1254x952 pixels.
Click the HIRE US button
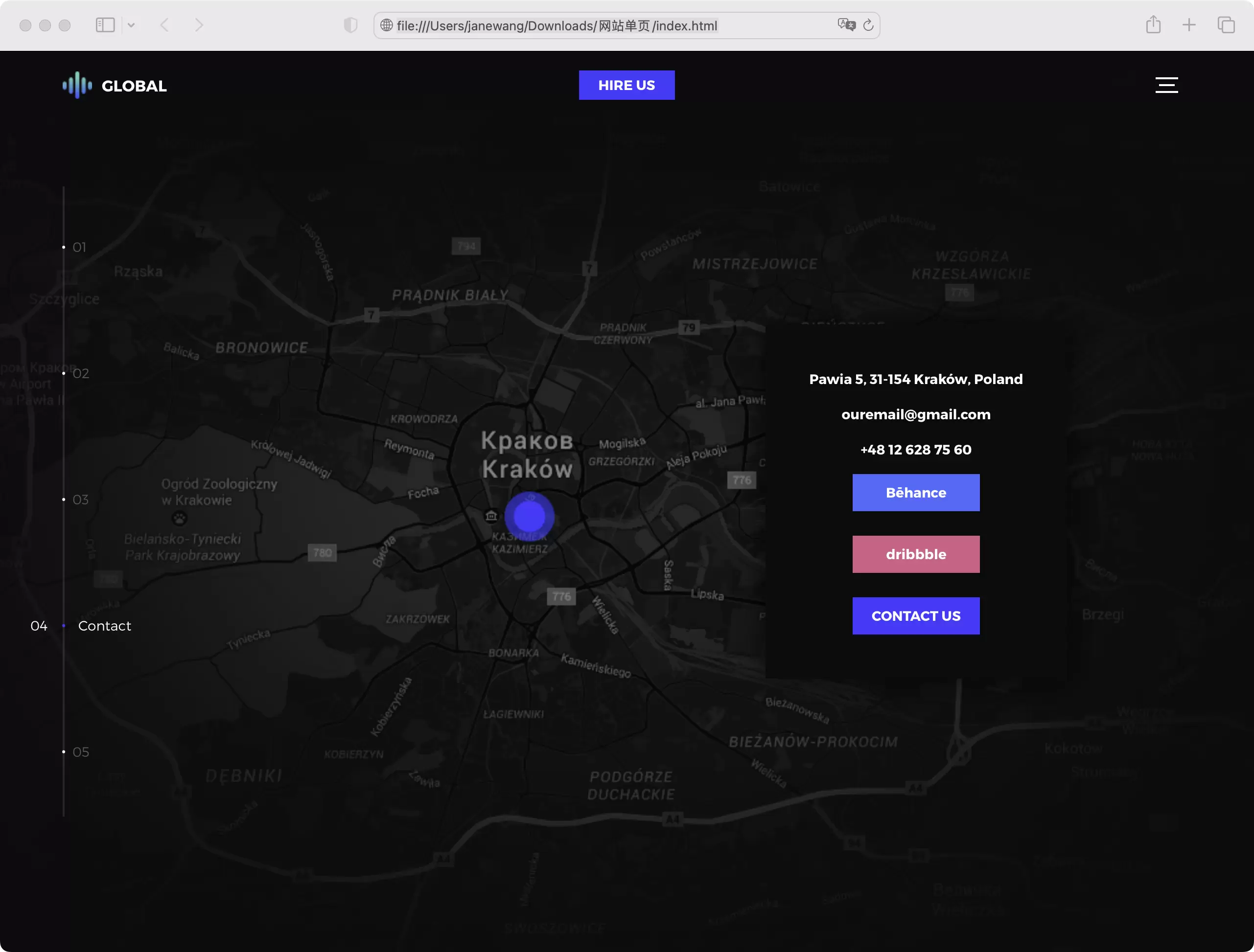pos(627,85)
